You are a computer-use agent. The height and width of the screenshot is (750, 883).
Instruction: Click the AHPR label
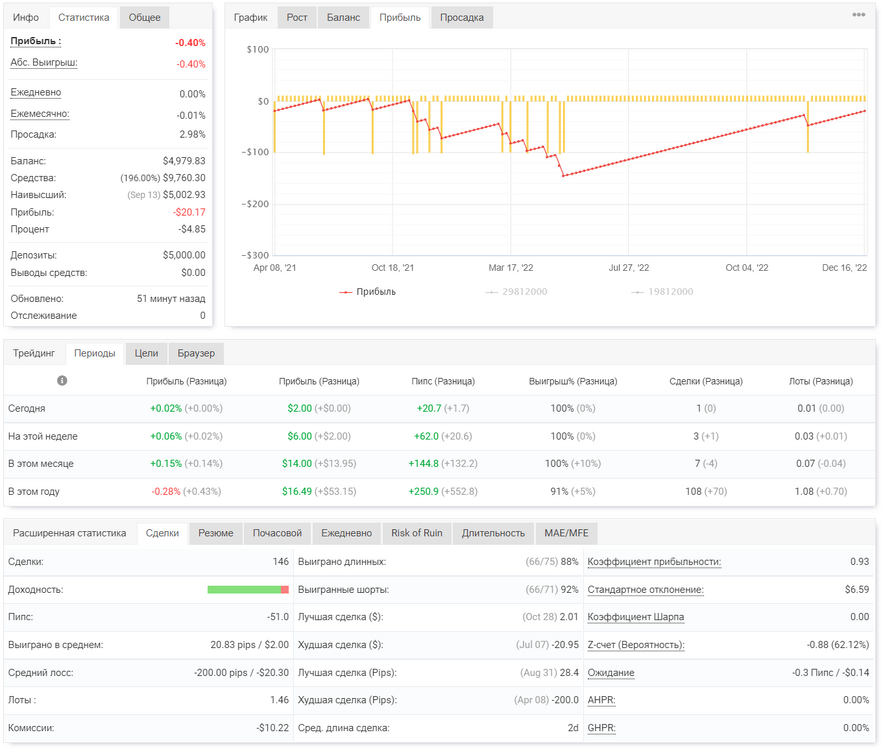(601, 700)
